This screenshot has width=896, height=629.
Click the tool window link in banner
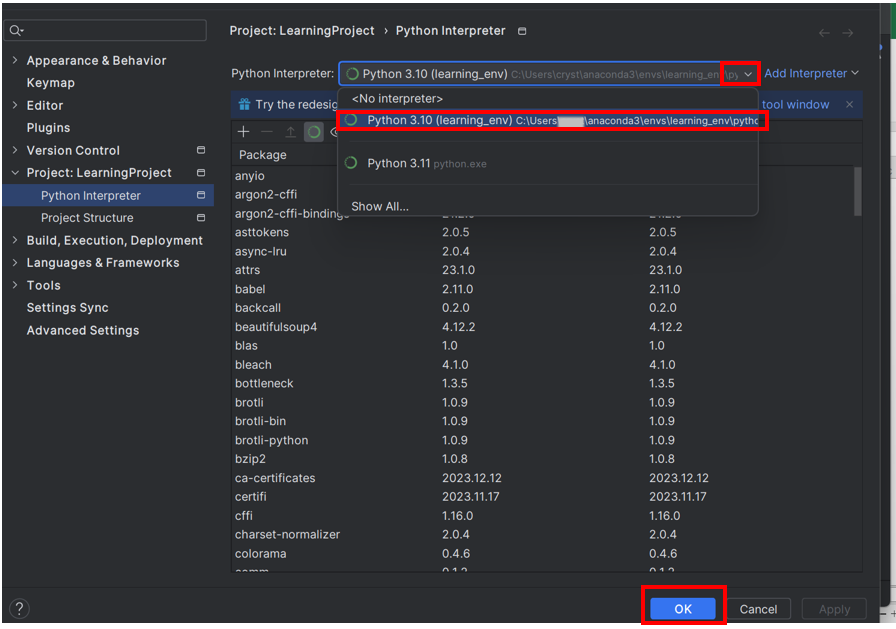pos(795,105)
